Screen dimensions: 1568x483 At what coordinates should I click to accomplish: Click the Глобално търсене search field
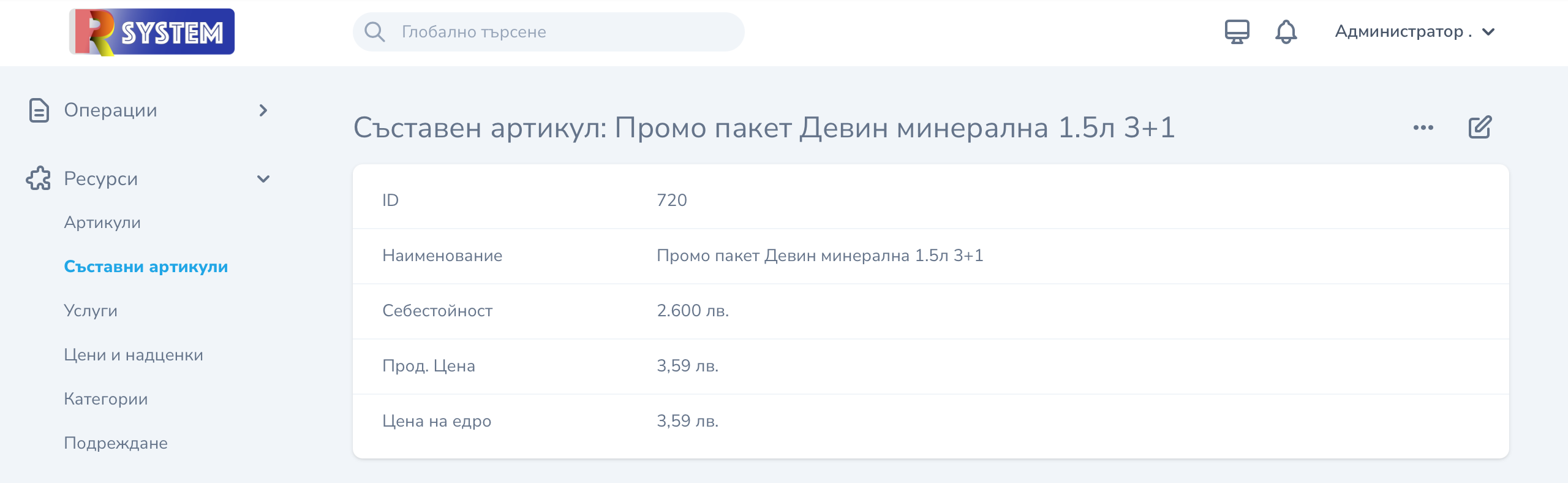548,32
